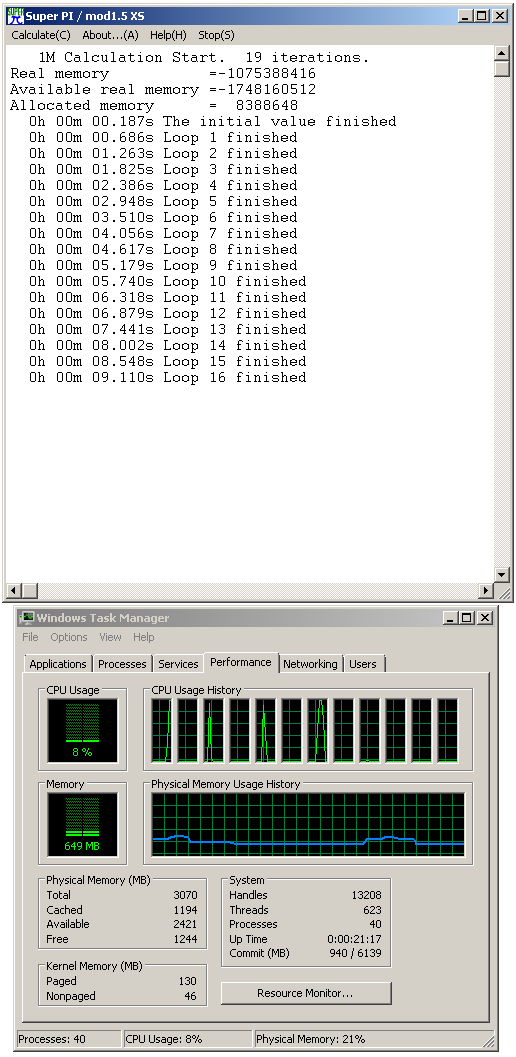
Task: Click the Super PI vertical scrollbar down arrow
Action: tap(501, 575)
